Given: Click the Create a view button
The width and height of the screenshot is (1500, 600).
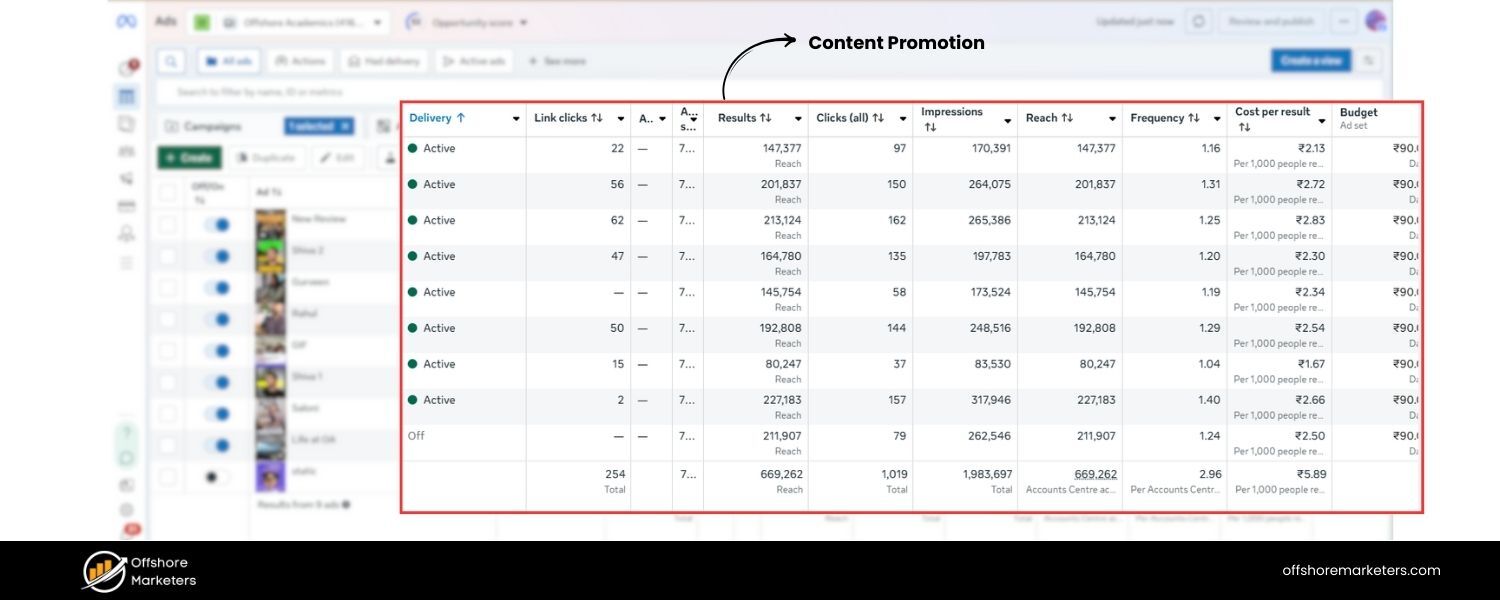Looking at the screenshot, I should (x=1311, y=61).
